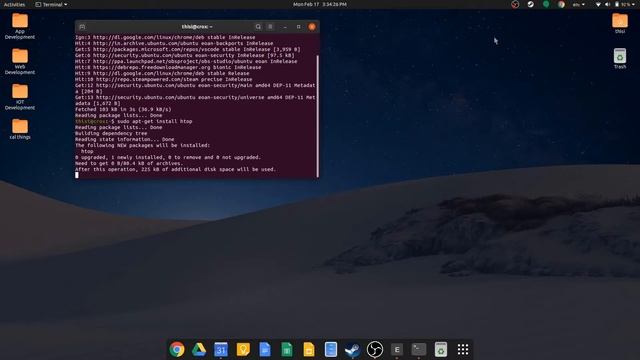640x360 pixels.
Task: Open the Trash from the dock
Action: tap(441, 349)
